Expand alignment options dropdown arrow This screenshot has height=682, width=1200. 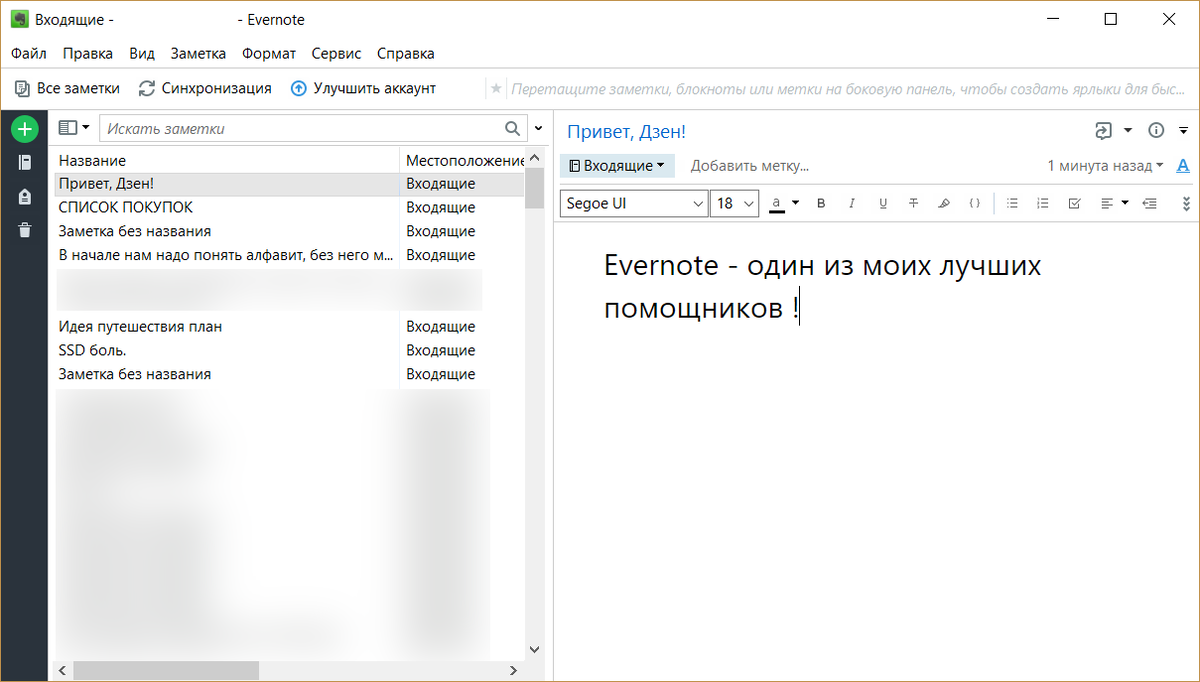1125,203
